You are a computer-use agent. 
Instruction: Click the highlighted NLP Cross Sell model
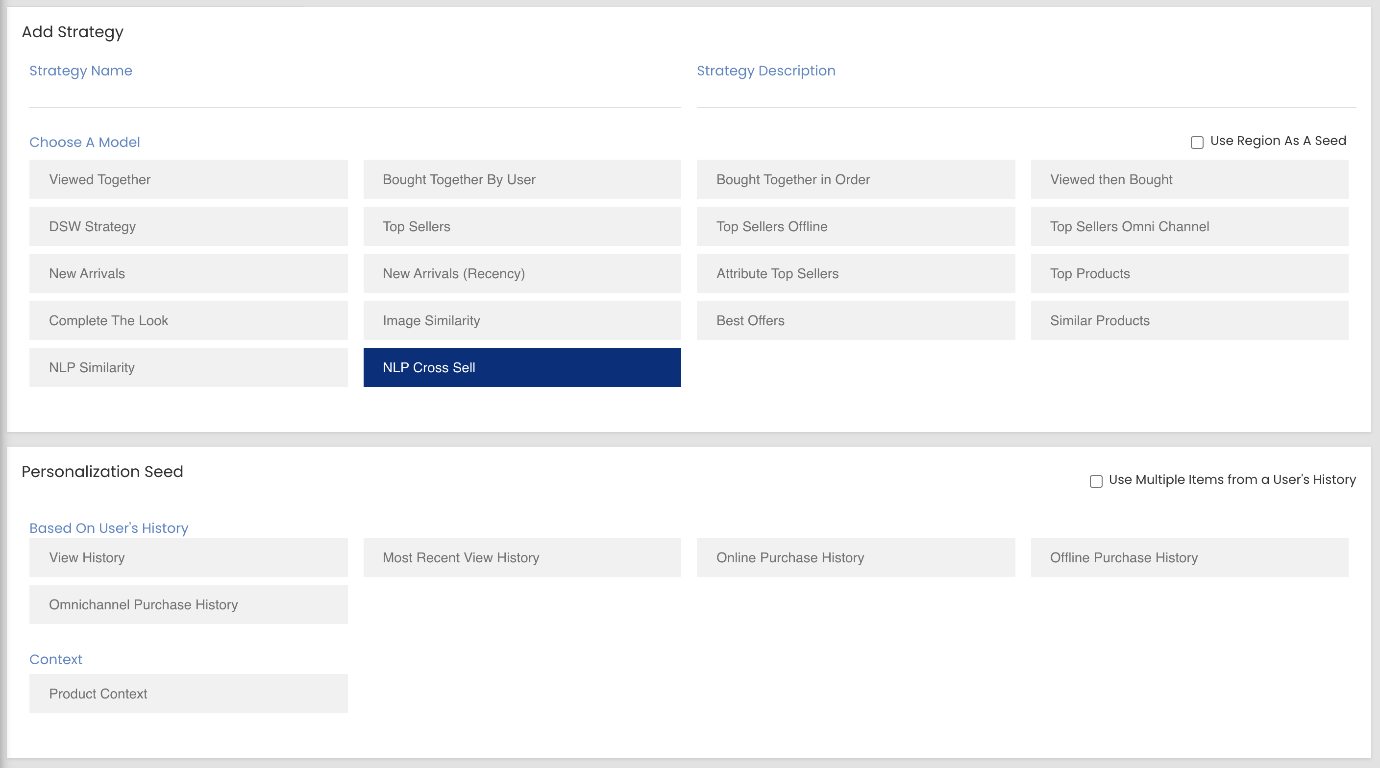[x=522, y=368]
